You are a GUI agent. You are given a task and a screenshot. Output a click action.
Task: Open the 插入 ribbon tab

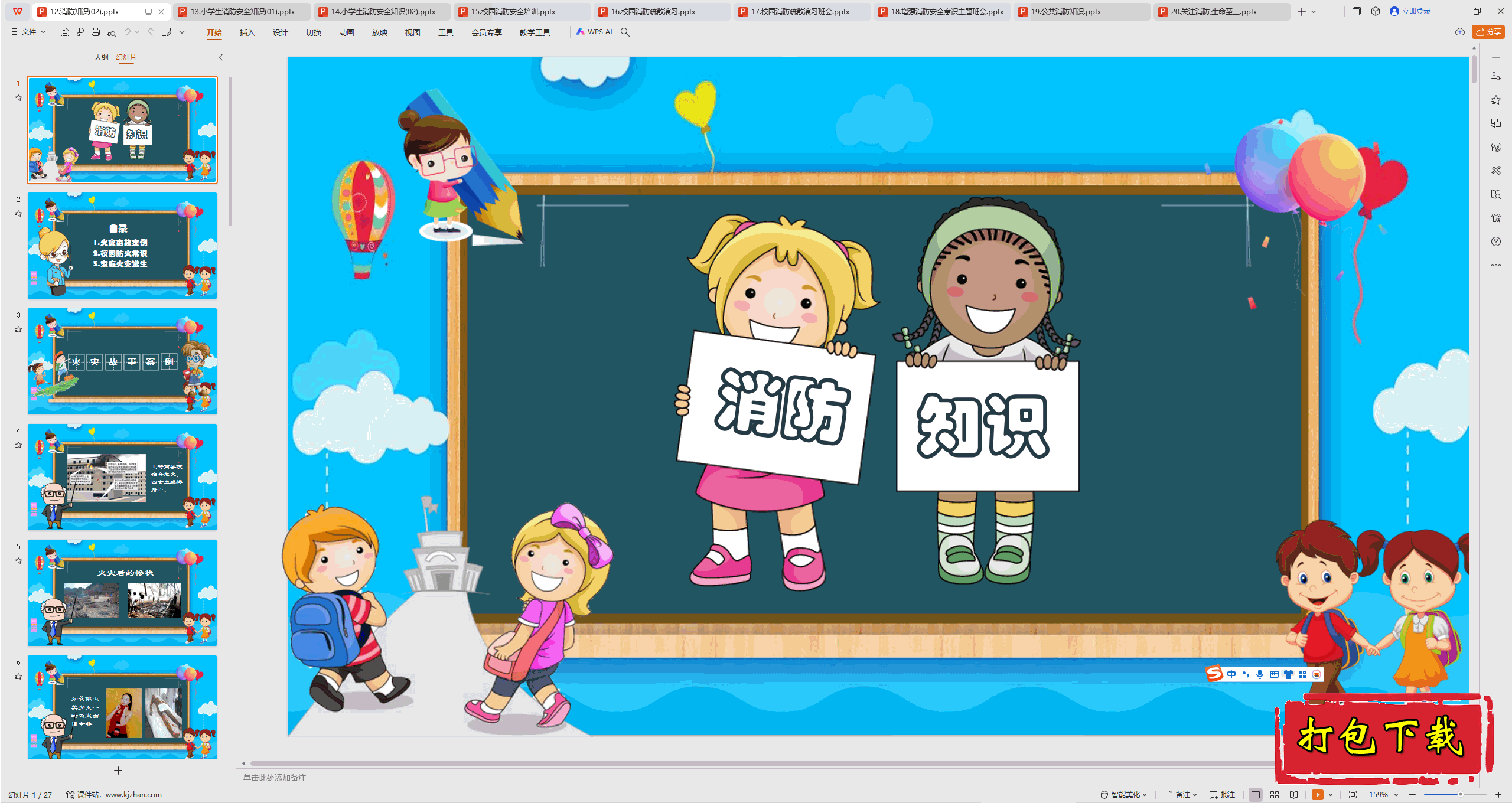tap(247, 32)
